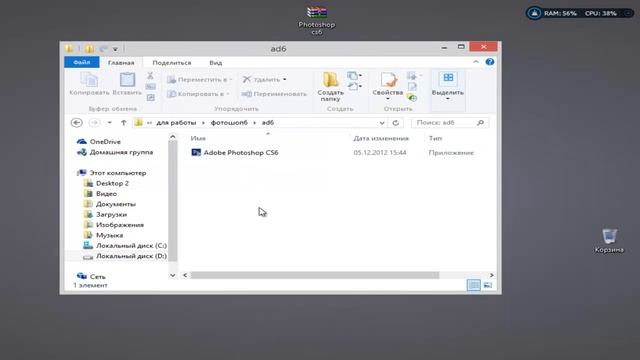Click the search magnifier icon
Screen dimensions: 640x360
(480, 122)
